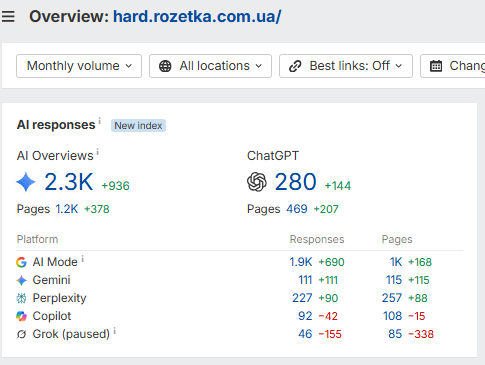Click the Grok logo icon
Image resolution: width=485 pixels, height=365 pixels.
[21, 334]
